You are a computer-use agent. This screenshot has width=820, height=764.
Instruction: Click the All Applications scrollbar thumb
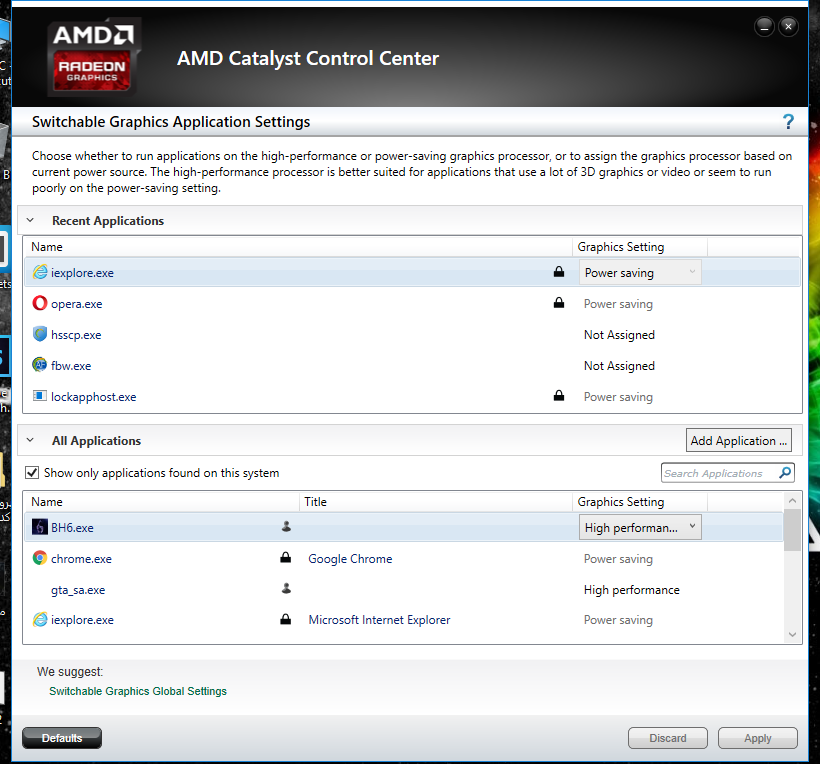(x=792, y=529)
